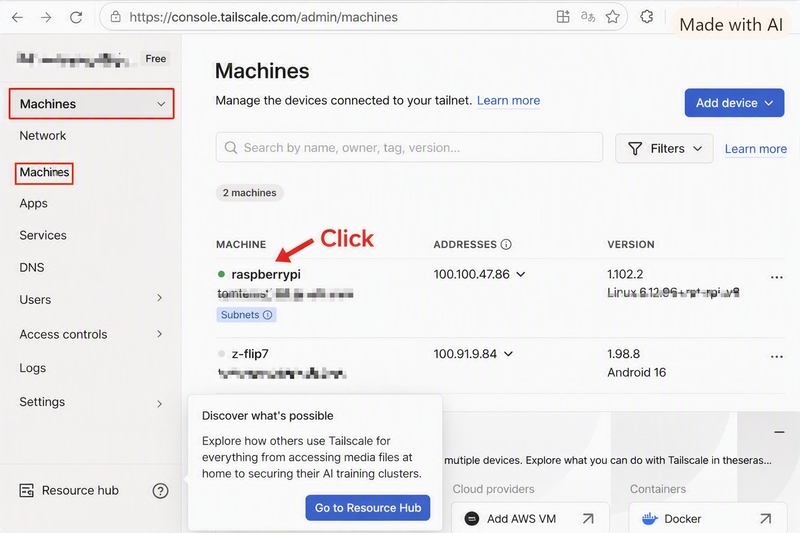Click the Resource hub icon in sidebar
The height and width of the screenshot is (533, 800).
(x=27, y=491)
